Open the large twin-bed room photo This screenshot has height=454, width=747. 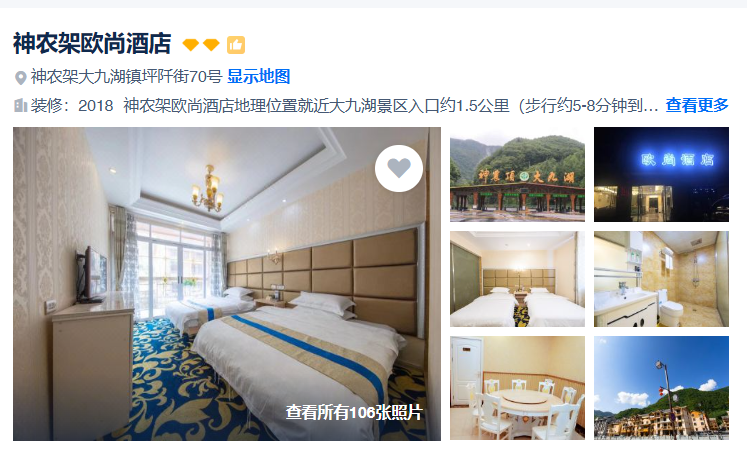pos(227,283)
